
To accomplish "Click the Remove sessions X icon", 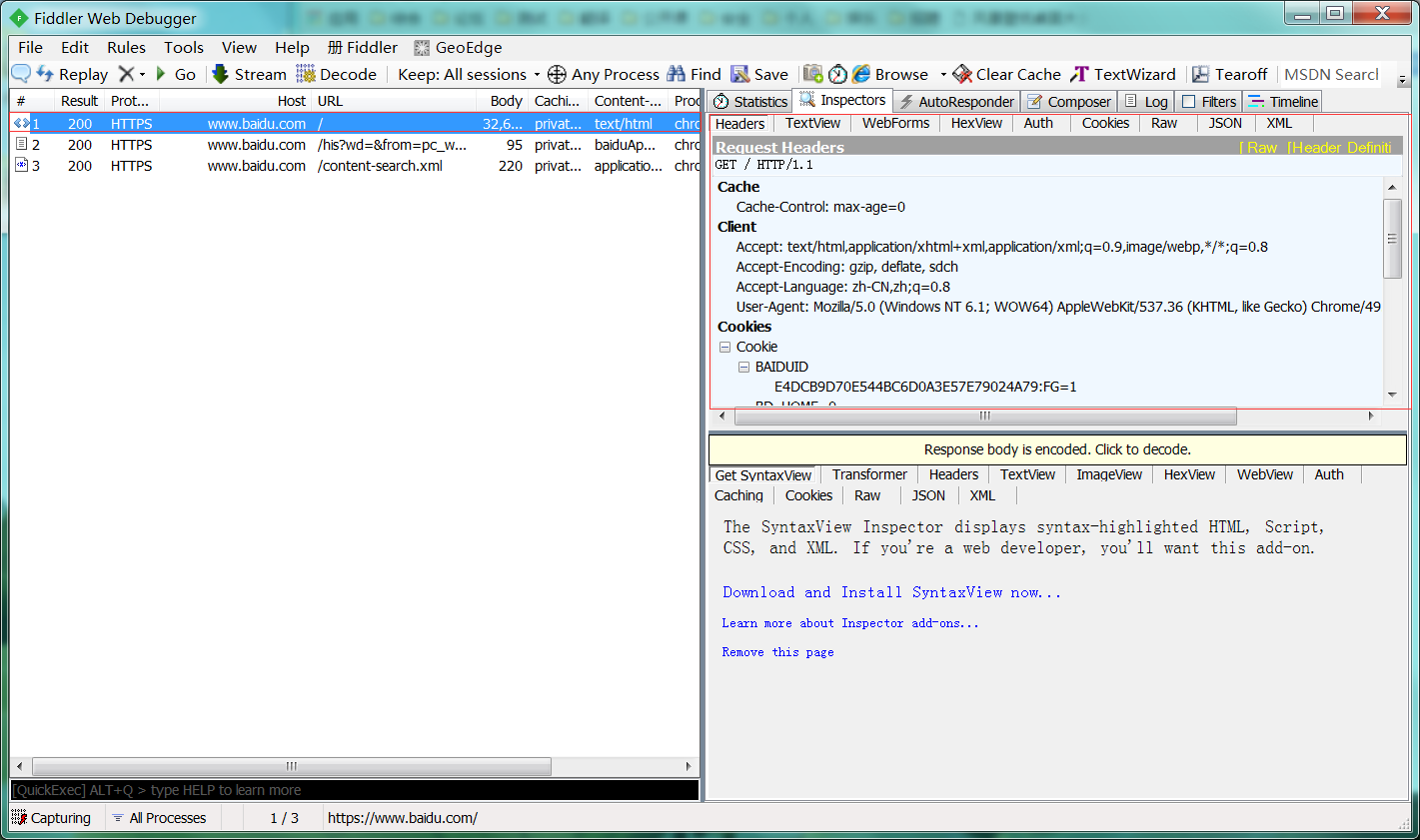I will [126, 74].
